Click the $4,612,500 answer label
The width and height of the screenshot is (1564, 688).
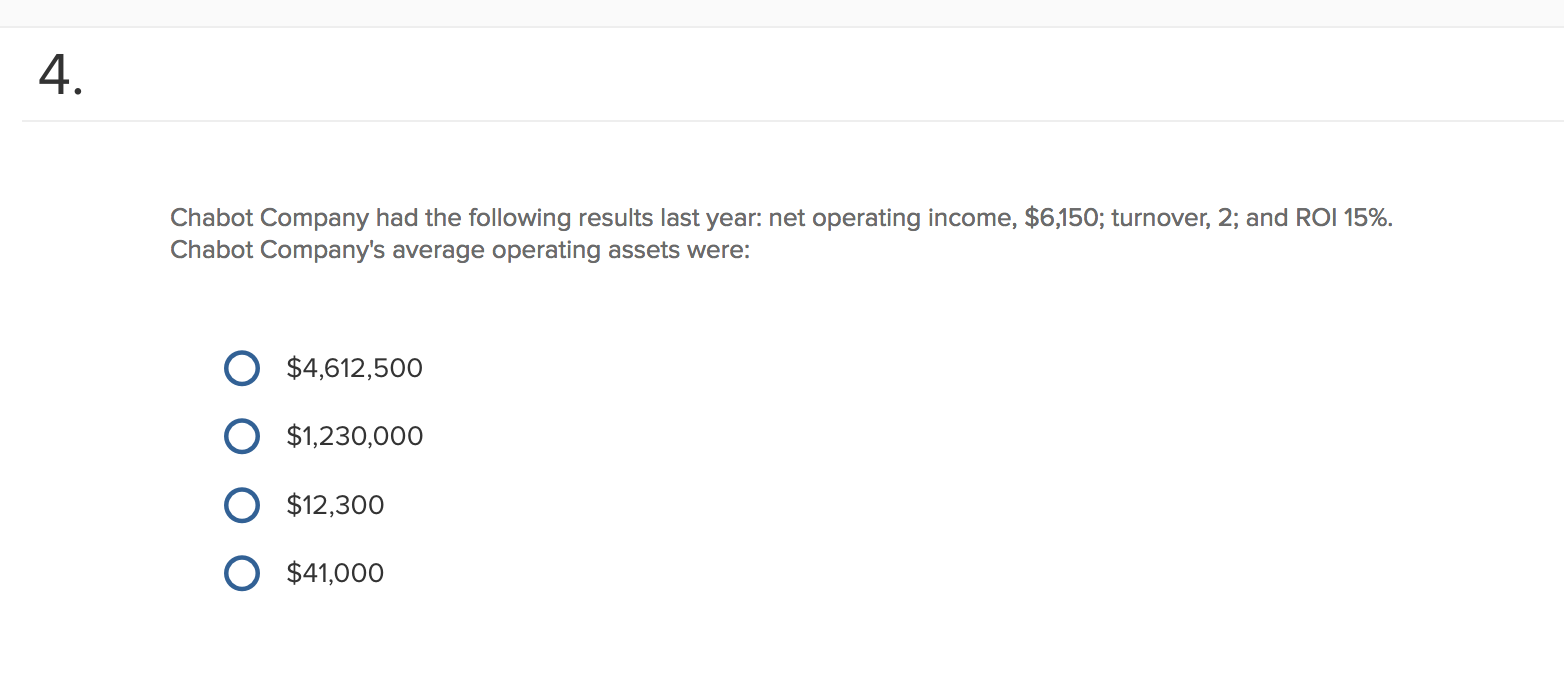point(354,368)
